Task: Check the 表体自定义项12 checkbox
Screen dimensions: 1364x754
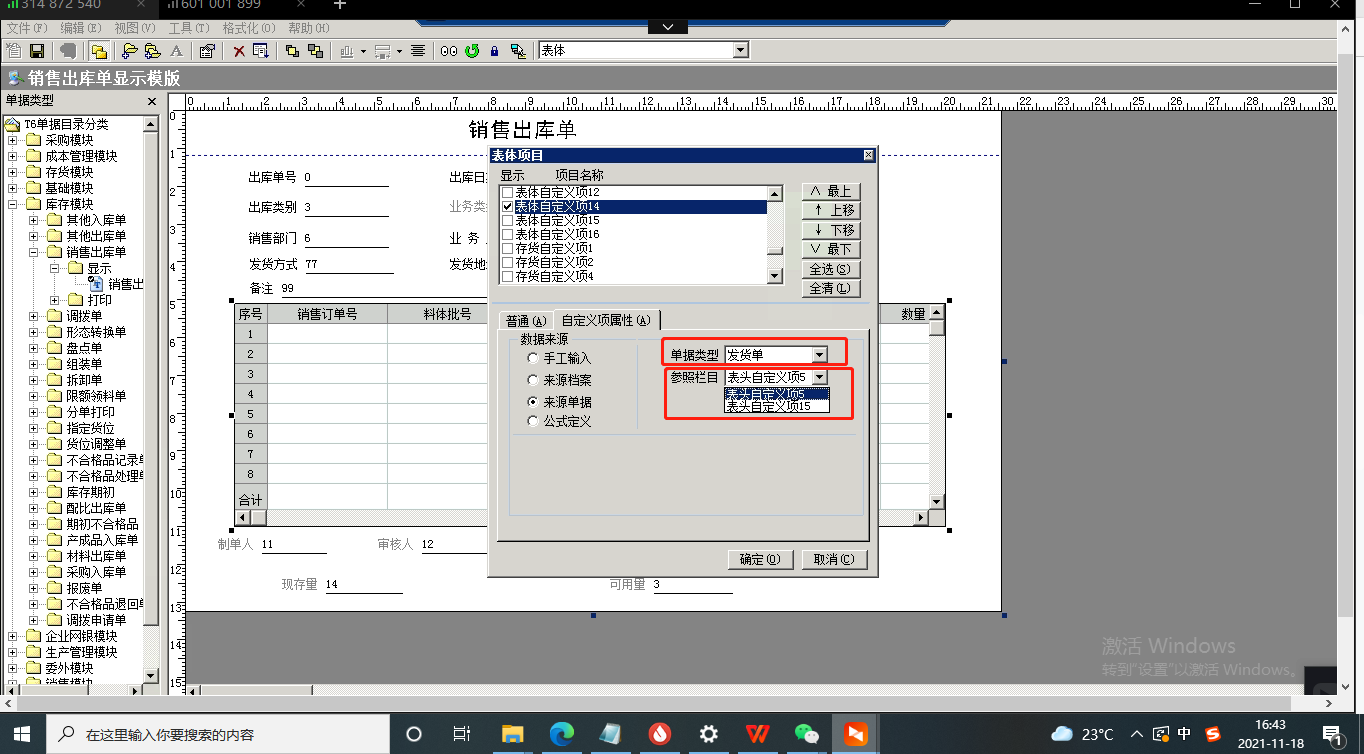Action: click(507, 192)
